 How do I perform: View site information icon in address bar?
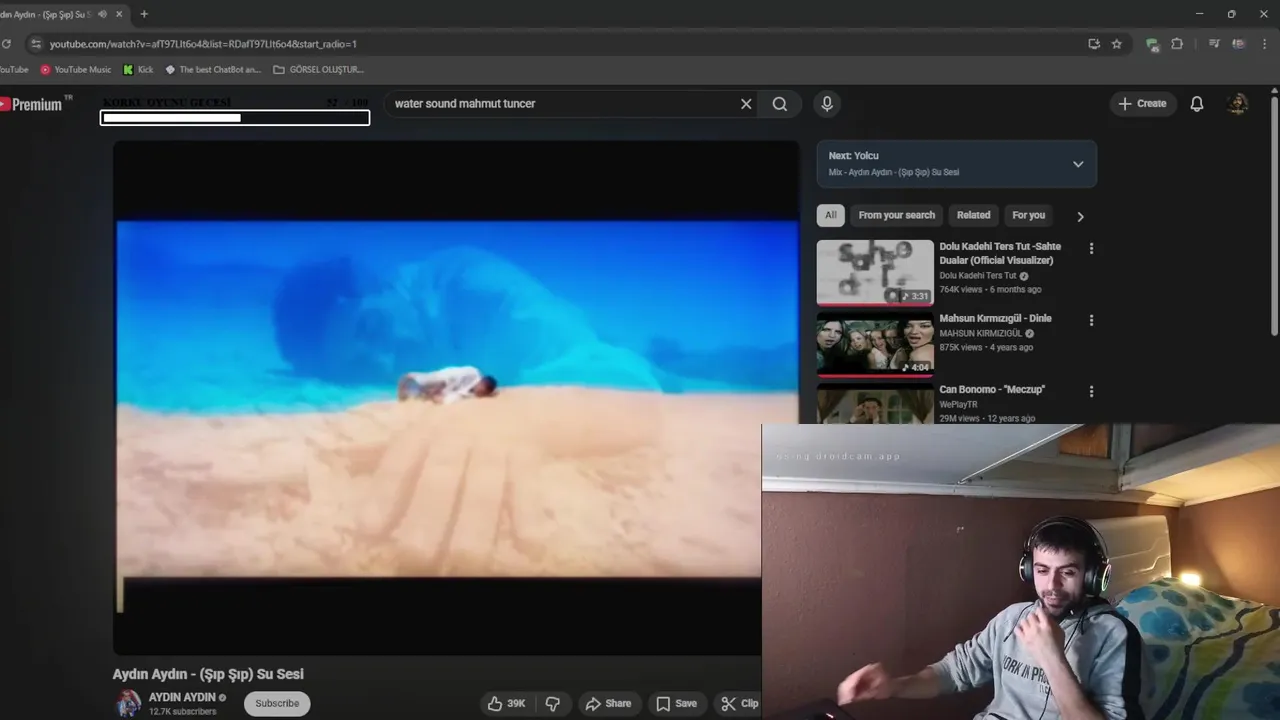coord(36,44)
